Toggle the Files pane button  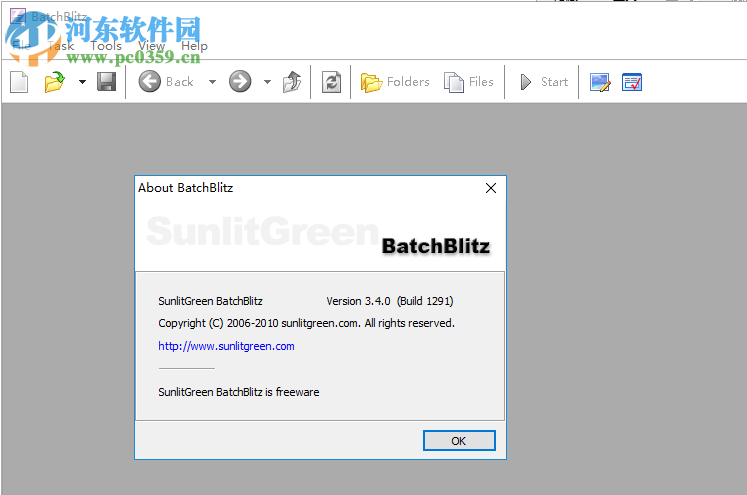point(469,82)
